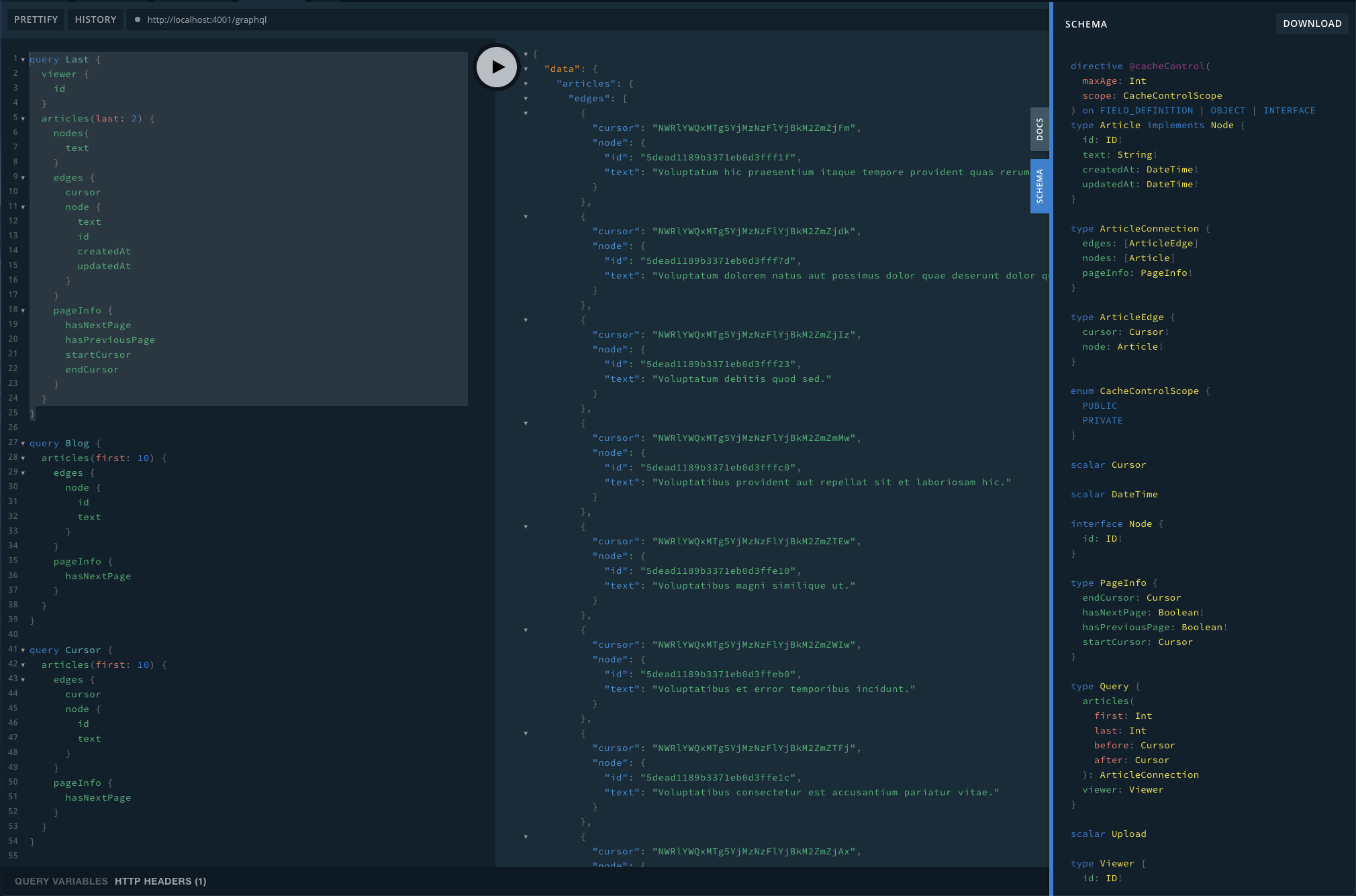
Task: Run the query with the play button
Action: tap(497, 67)
